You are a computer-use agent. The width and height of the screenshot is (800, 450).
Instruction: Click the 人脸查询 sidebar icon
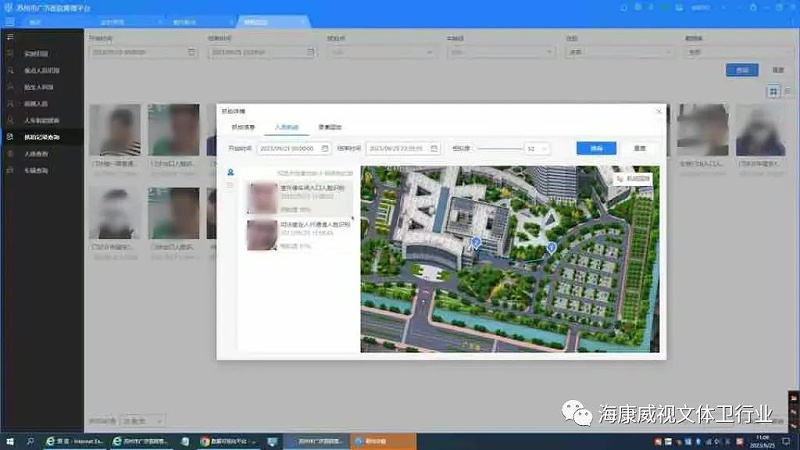point(10,153)
